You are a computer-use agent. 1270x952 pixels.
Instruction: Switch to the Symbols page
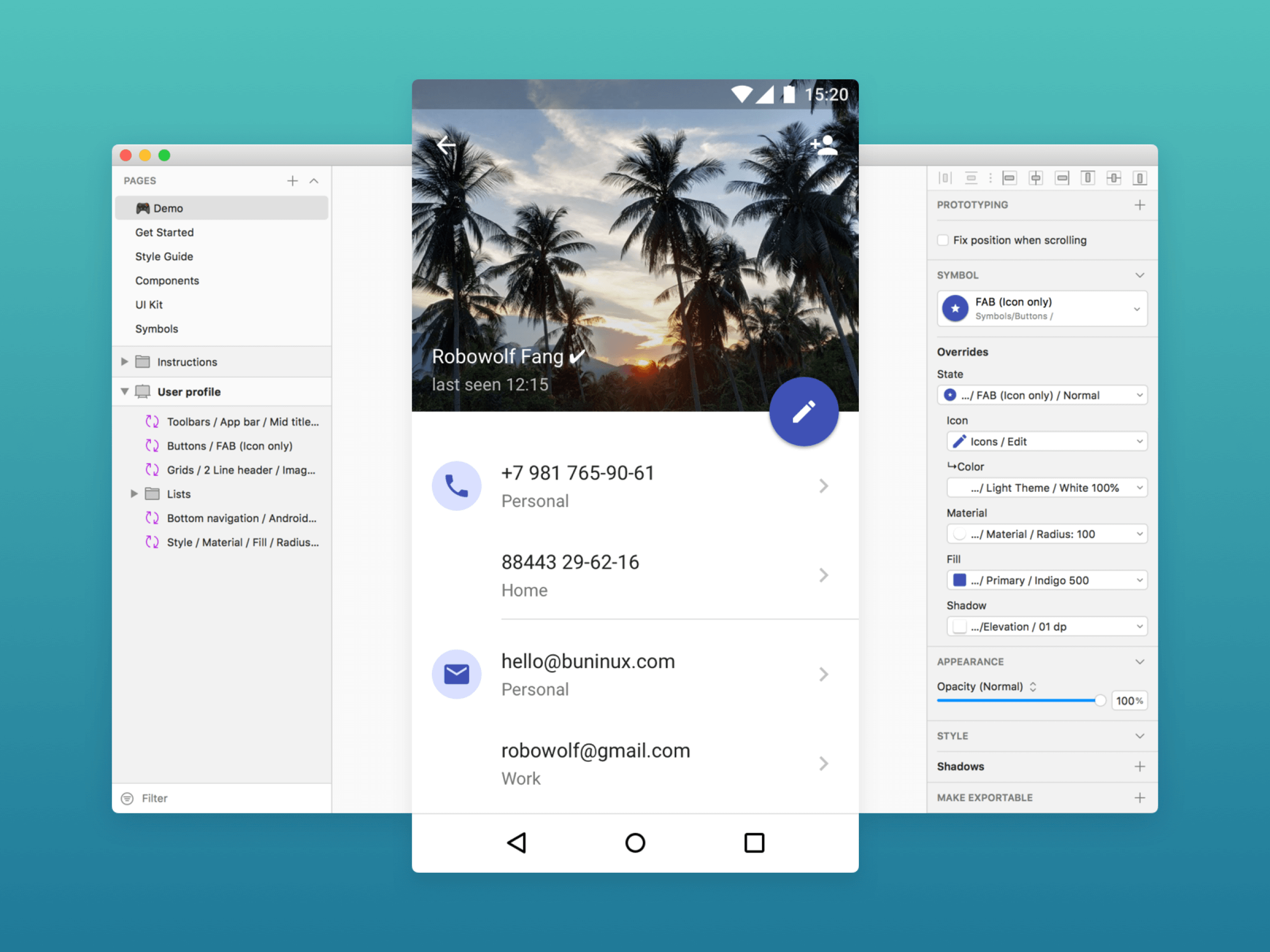[157, 329]
